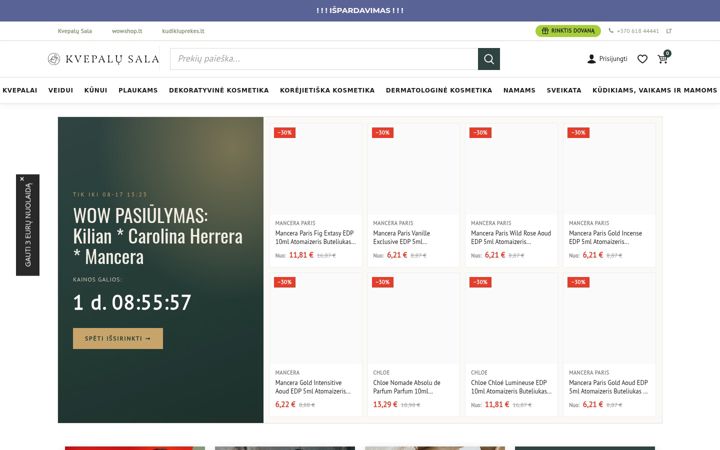
Task: Click the Fig Extasy 11,81 € price
Action: pyautogui.click(x=301, y=255)
